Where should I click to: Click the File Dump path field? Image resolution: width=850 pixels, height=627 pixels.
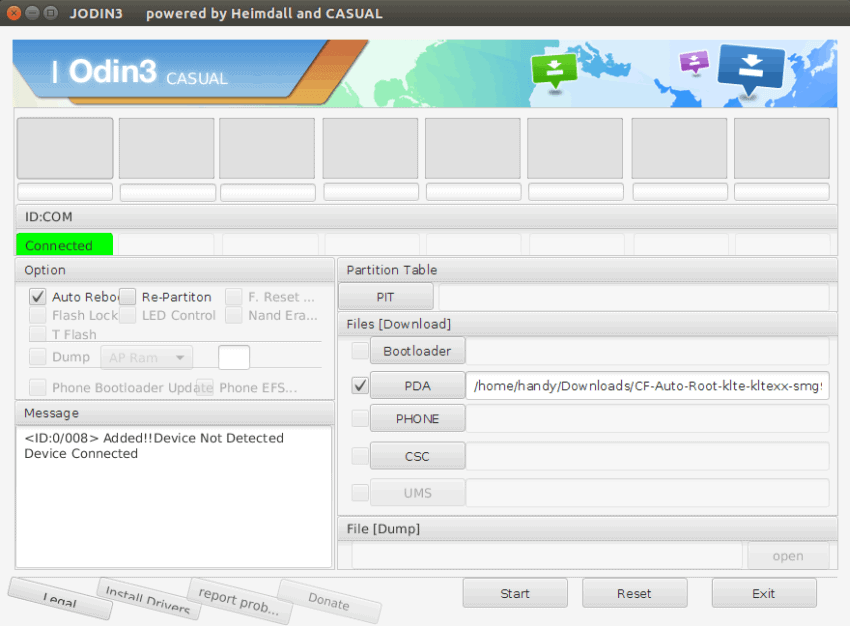click(x=546, y=556)
